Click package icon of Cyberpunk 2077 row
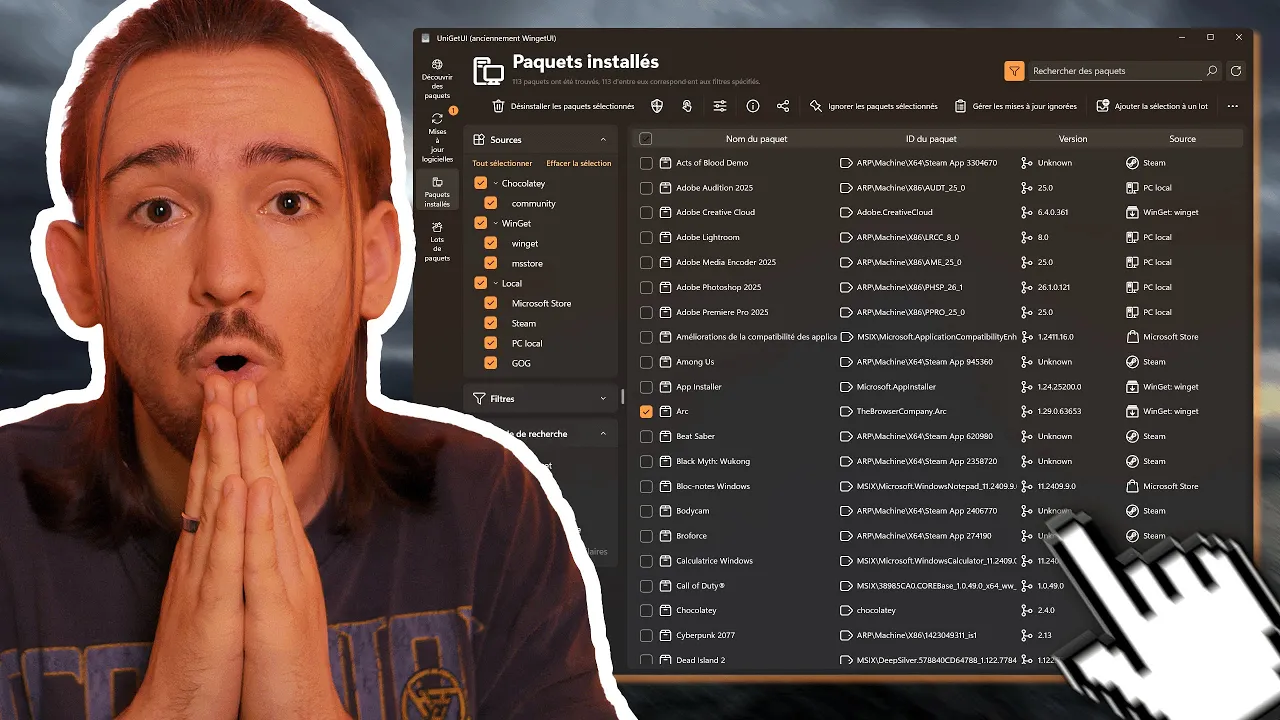This screenshot has height=720, width=1280. pyautogui.click(x=665, y=635)
